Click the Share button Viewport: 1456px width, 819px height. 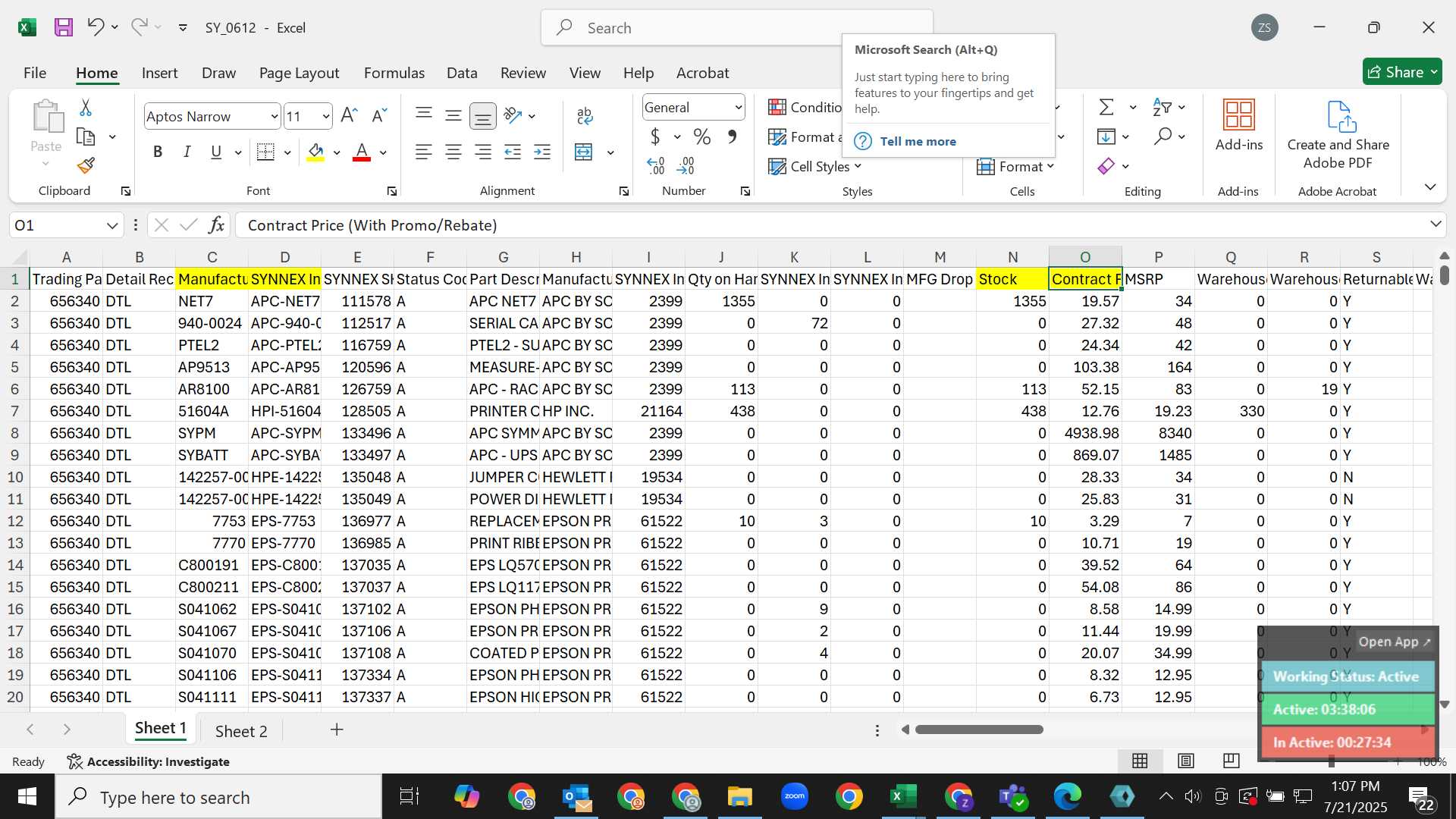pos(1401,72)
